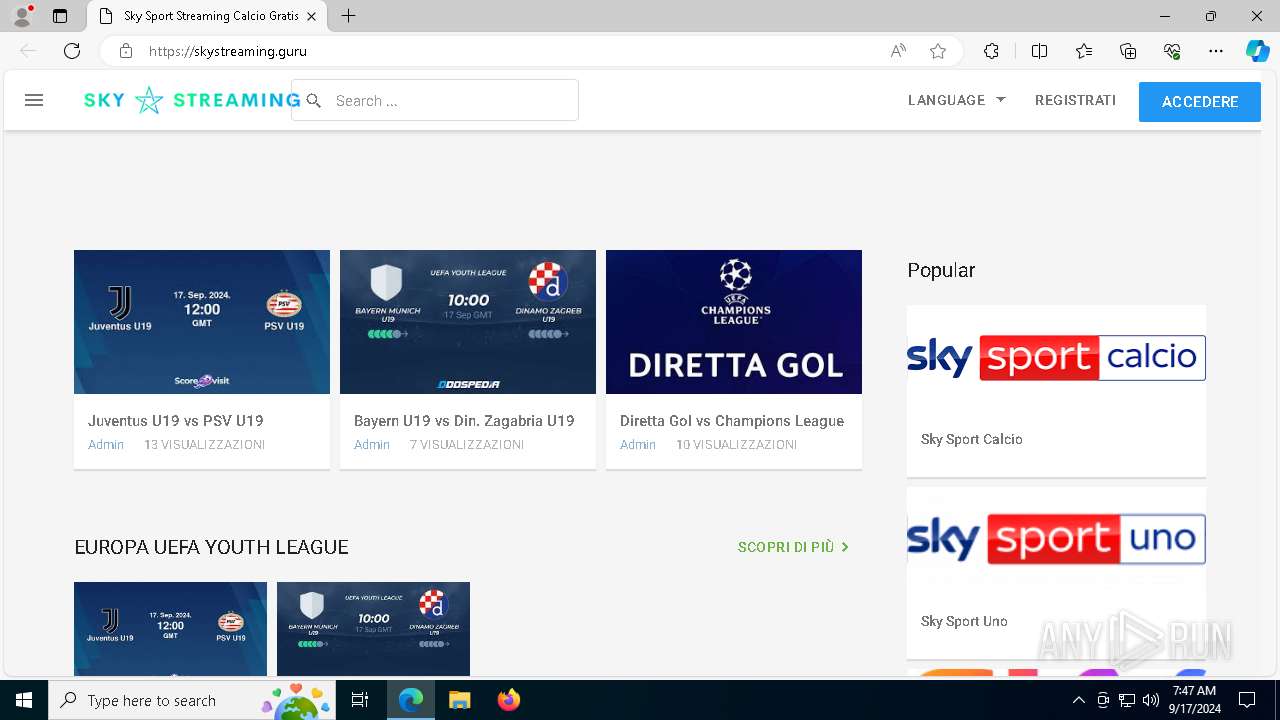1280x720 pixels.
Task: Open Sky Sport Calcio channel image
Action: point(1056,358)
